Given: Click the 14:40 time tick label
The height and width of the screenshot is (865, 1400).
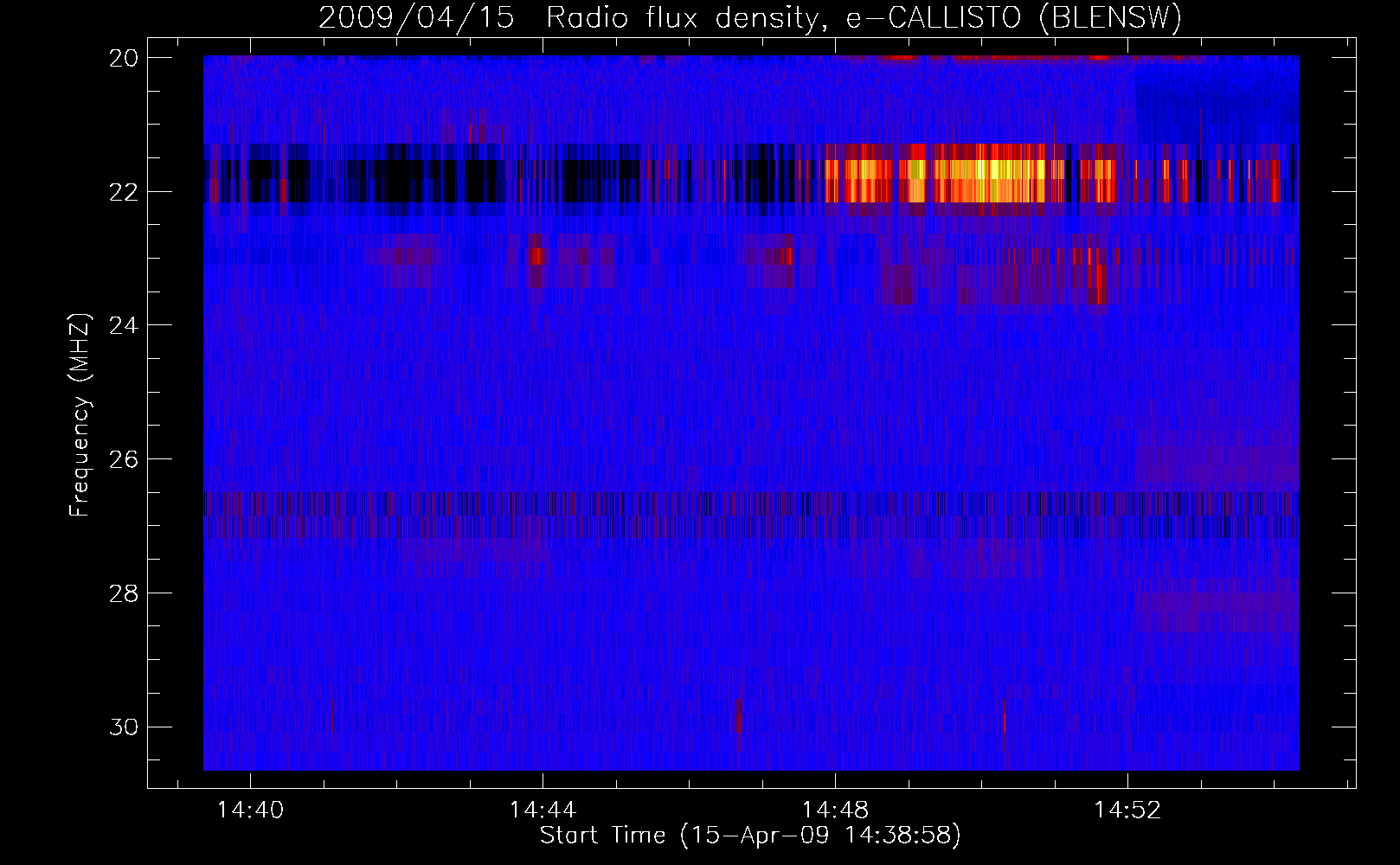Looking at the screenshot, I should (x=250, y=811).
